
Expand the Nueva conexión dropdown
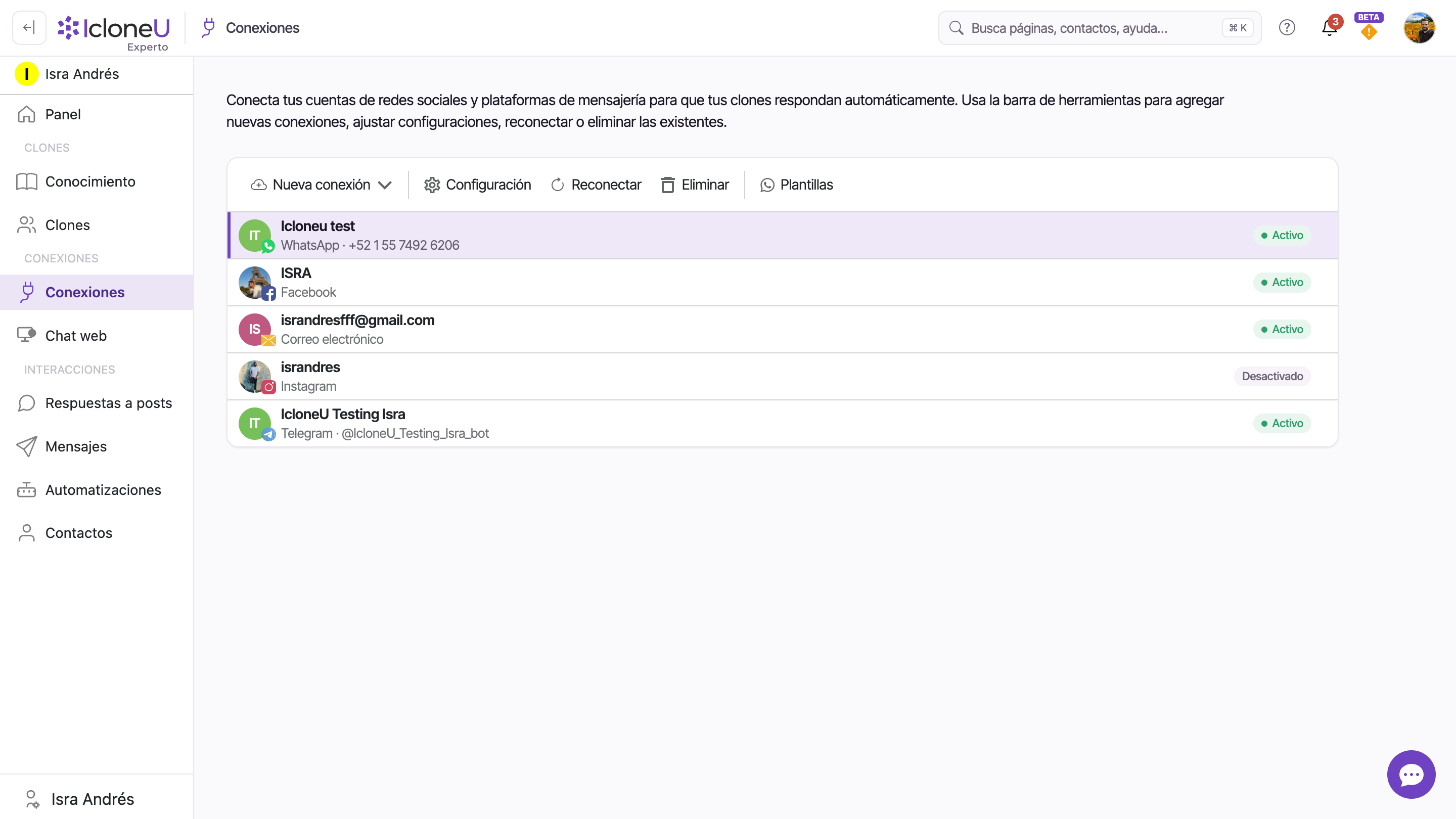click(321, 185)
